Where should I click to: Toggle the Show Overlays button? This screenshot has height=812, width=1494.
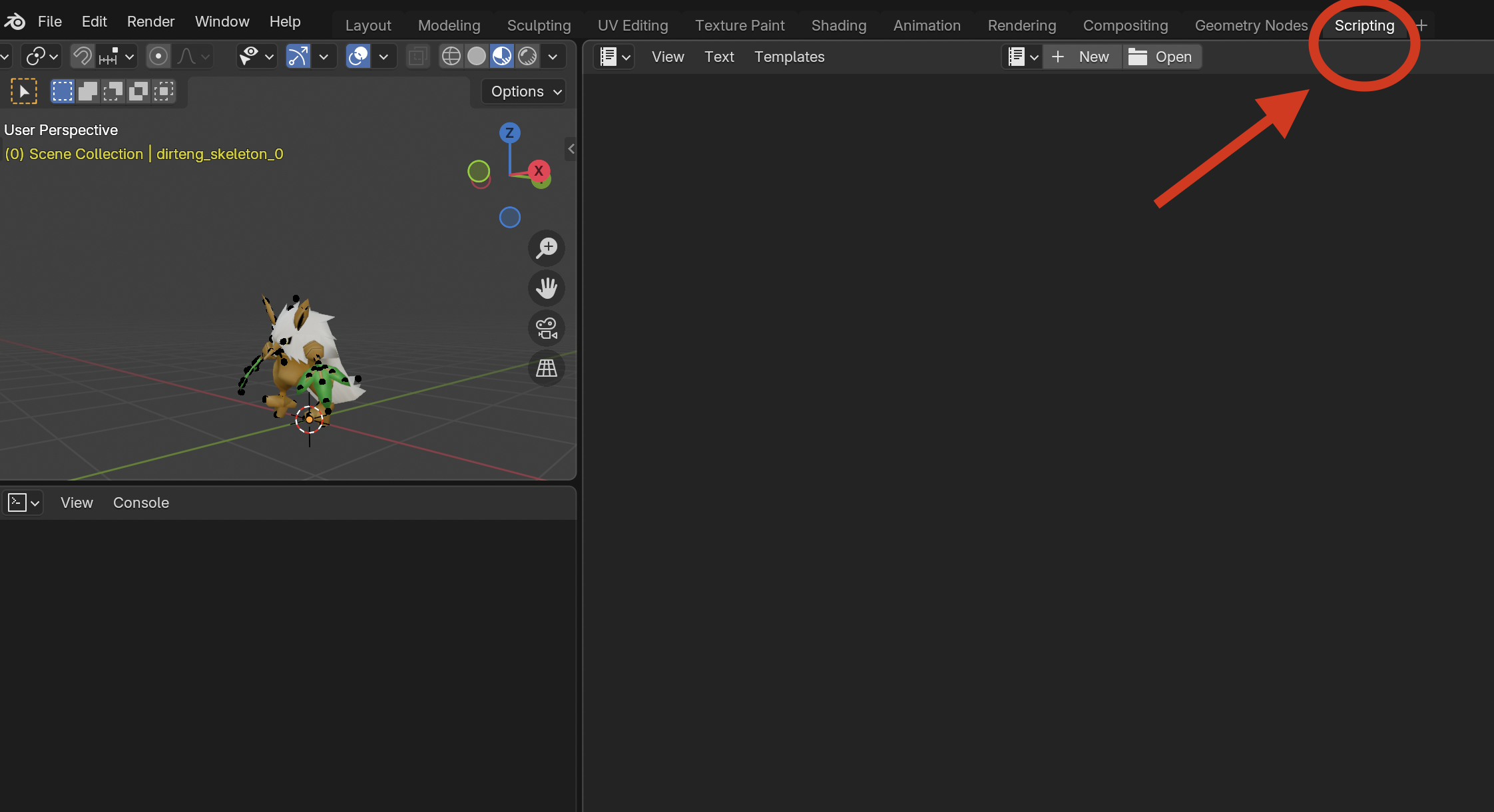tap(358, 57)
